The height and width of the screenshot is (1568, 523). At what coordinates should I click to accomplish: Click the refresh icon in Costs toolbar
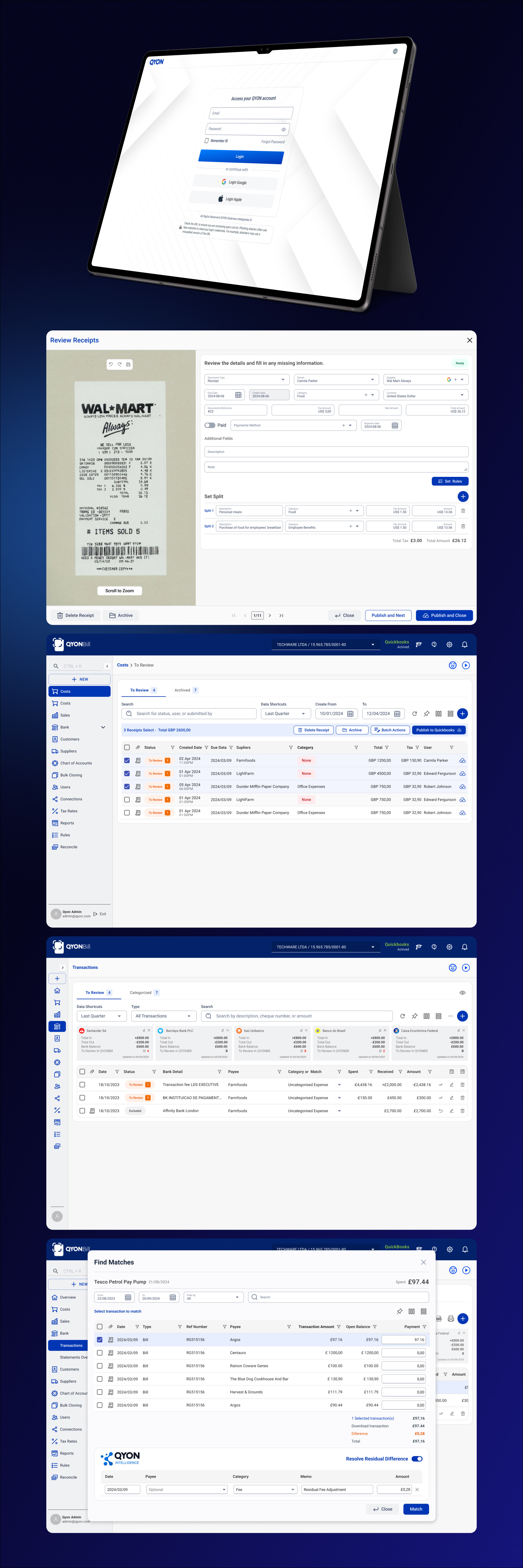point(415,713)
